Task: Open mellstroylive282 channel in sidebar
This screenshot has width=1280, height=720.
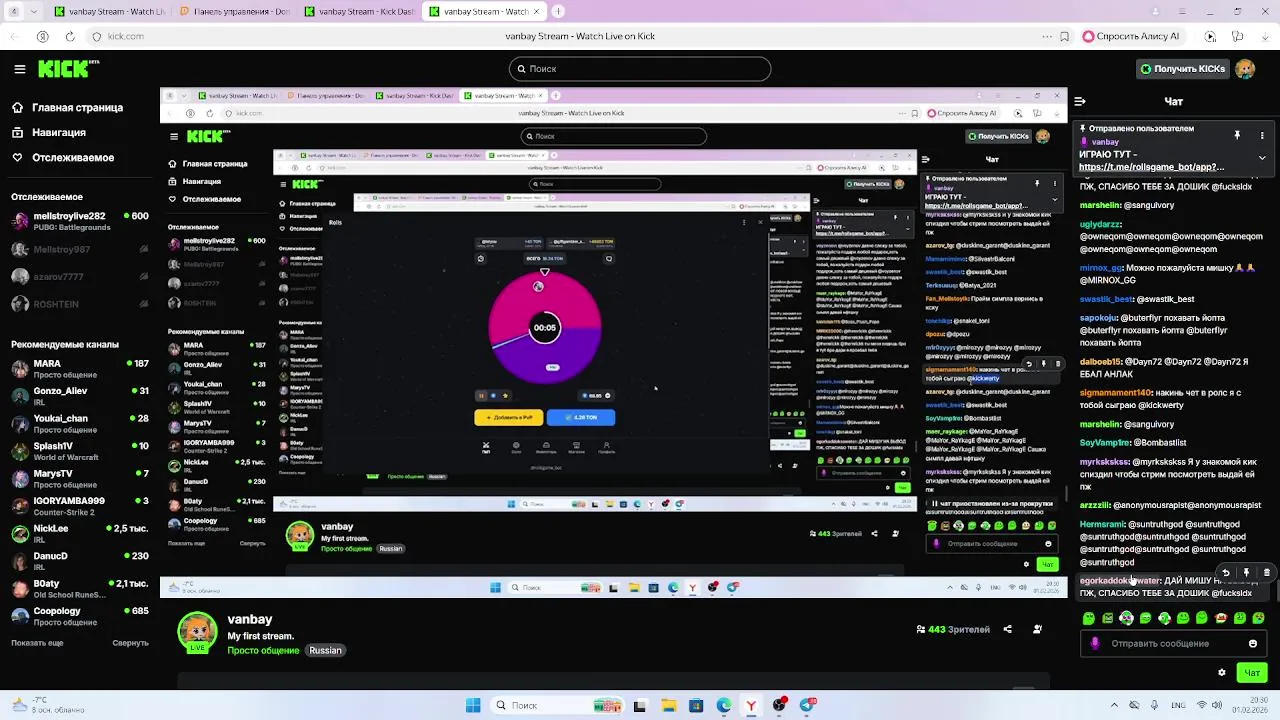Action: [80, 221]
